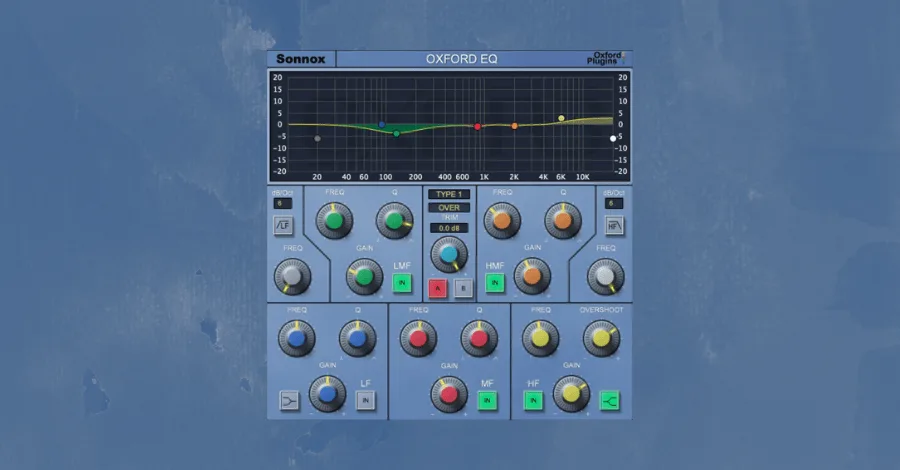Select the gray B preset button
Screen dimensions: 900x470
point(464,288)
